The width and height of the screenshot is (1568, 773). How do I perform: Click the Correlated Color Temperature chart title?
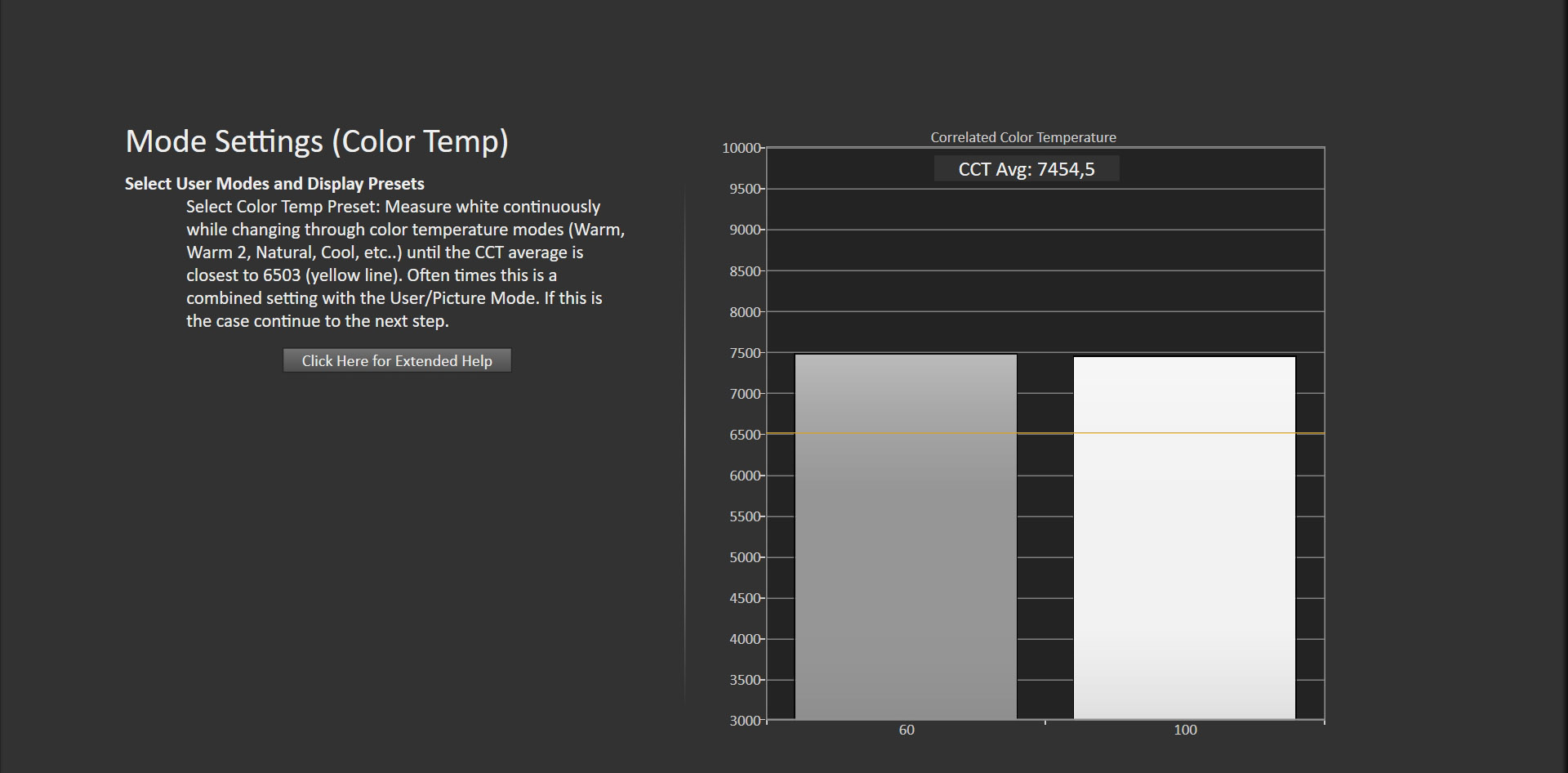click(x=1023, y=137)
